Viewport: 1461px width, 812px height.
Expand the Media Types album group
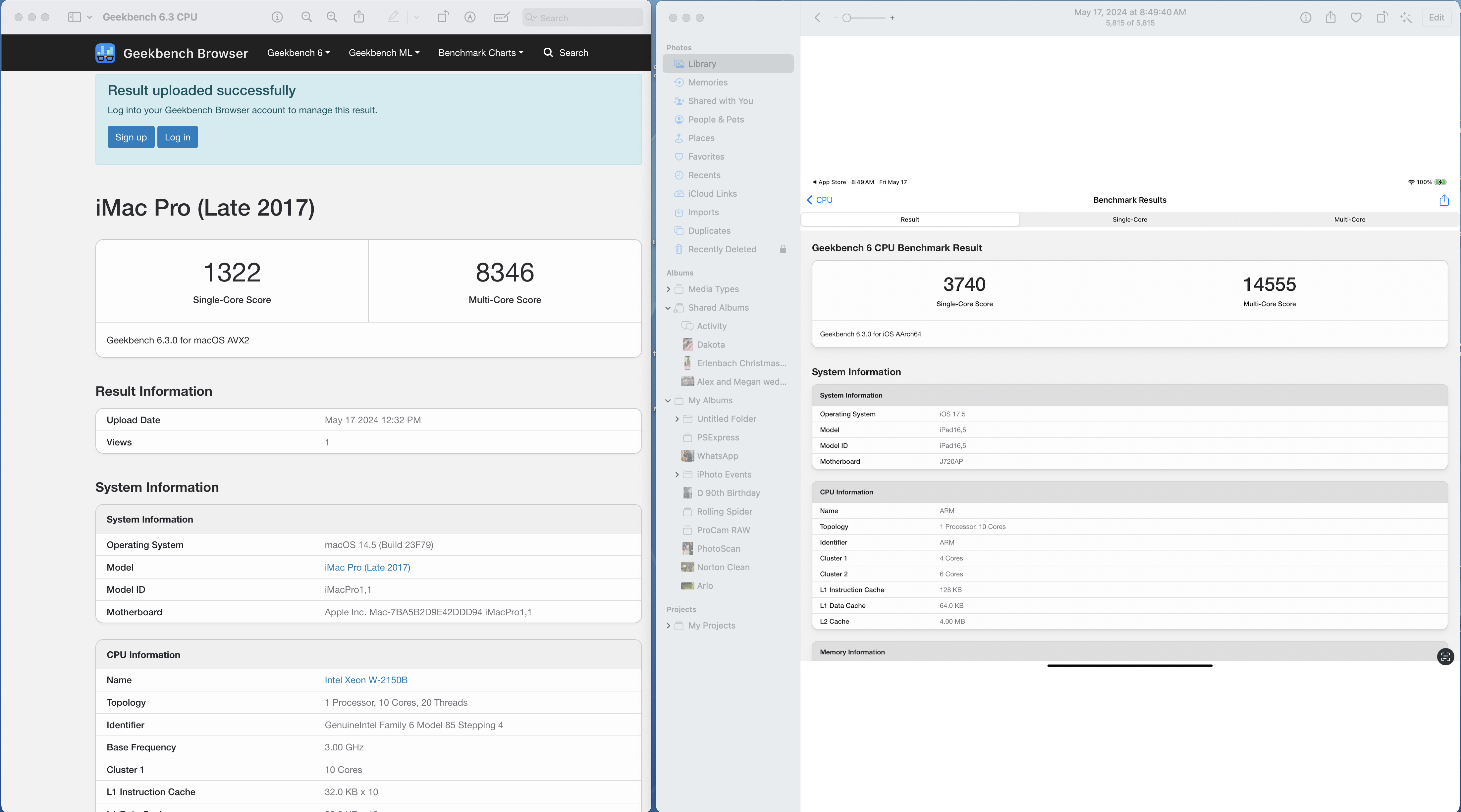point(668,289)
